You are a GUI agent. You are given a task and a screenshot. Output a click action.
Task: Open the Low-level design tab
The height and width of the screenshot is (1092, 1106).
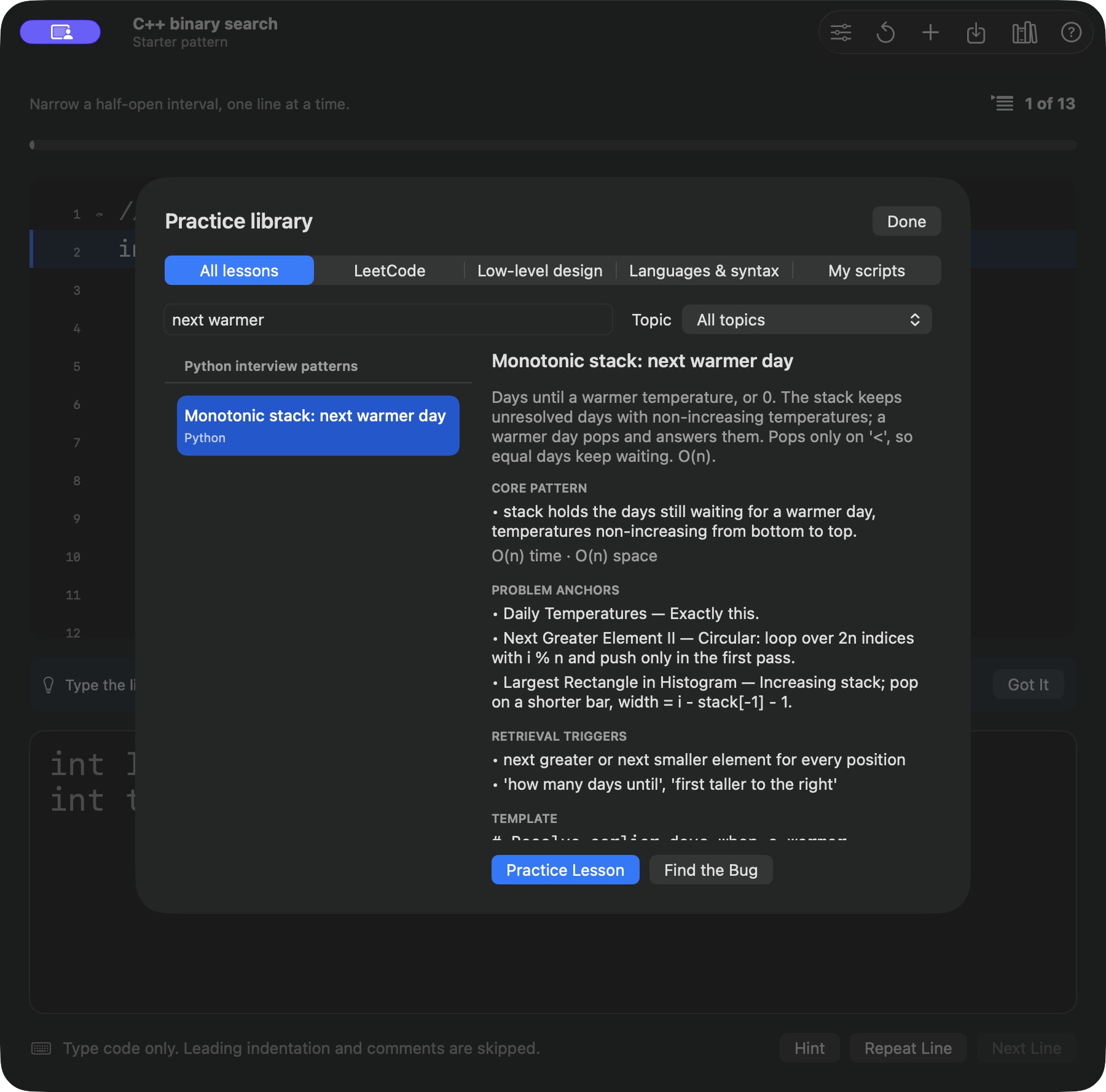(x=540, y=270)
